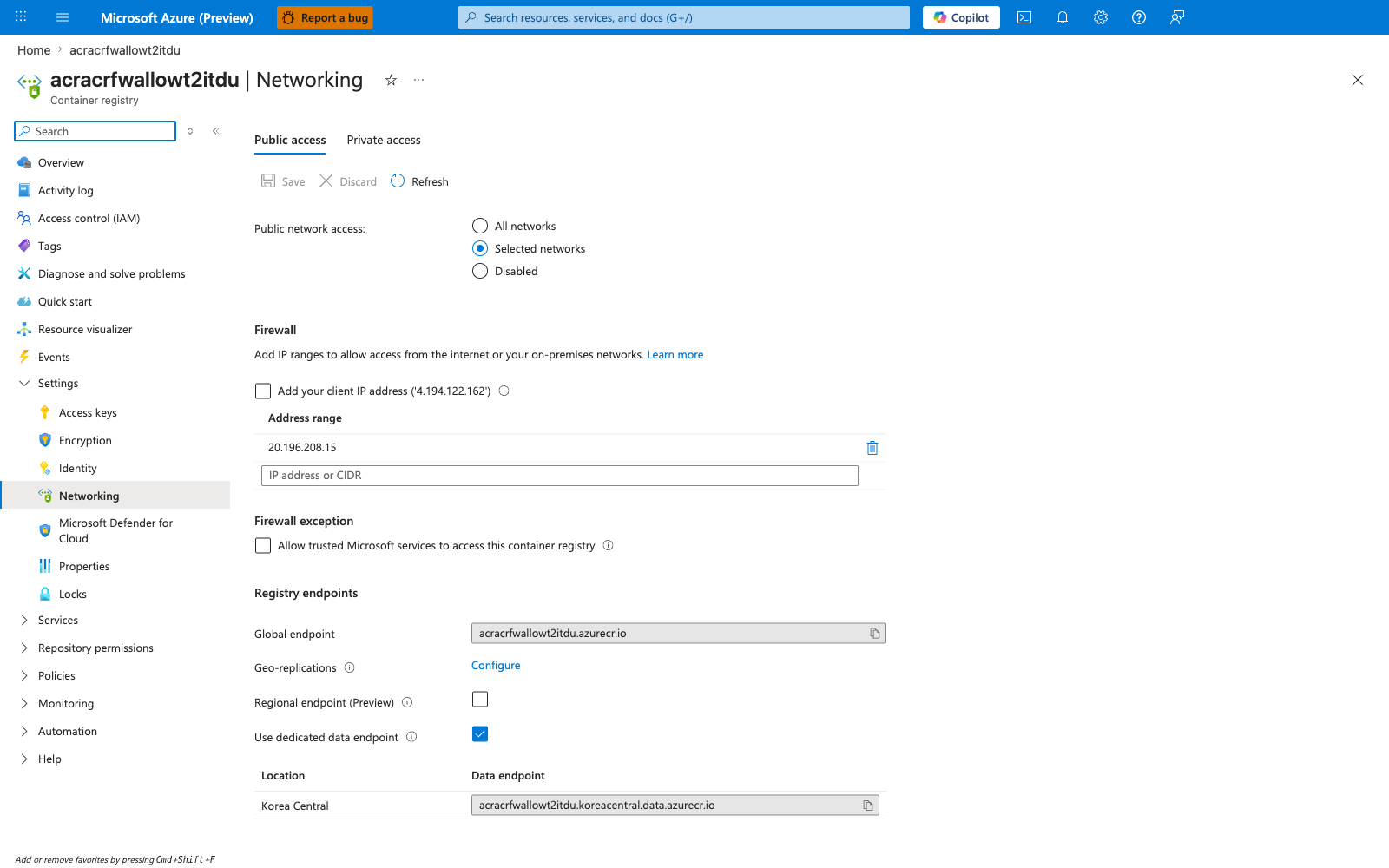
Task: Check Add your client IP address box
Action: point(263,391)
